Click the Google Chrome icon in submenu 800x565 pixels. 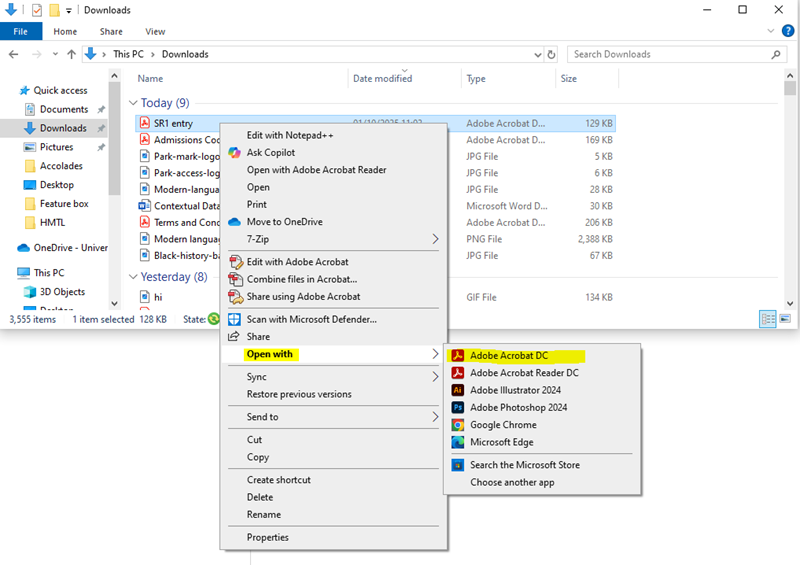point(458,425)
